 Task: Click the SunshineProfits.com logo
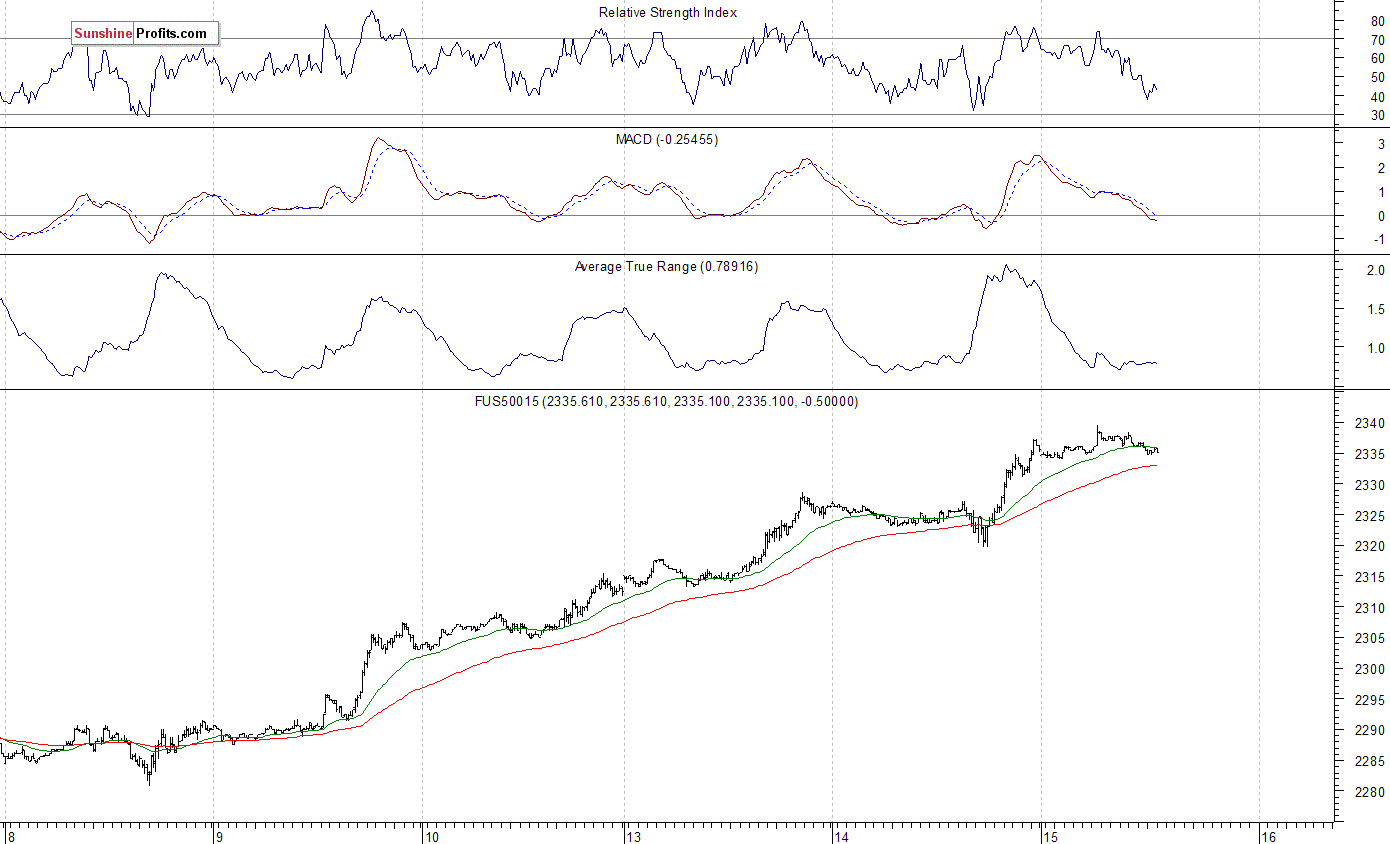coord(144,33)
